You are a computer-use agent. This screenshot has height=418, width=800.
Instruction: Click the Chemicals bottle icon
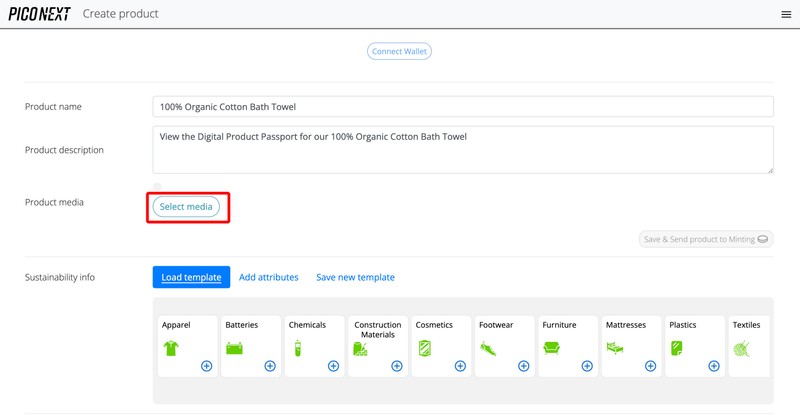[x=296, y=348]
